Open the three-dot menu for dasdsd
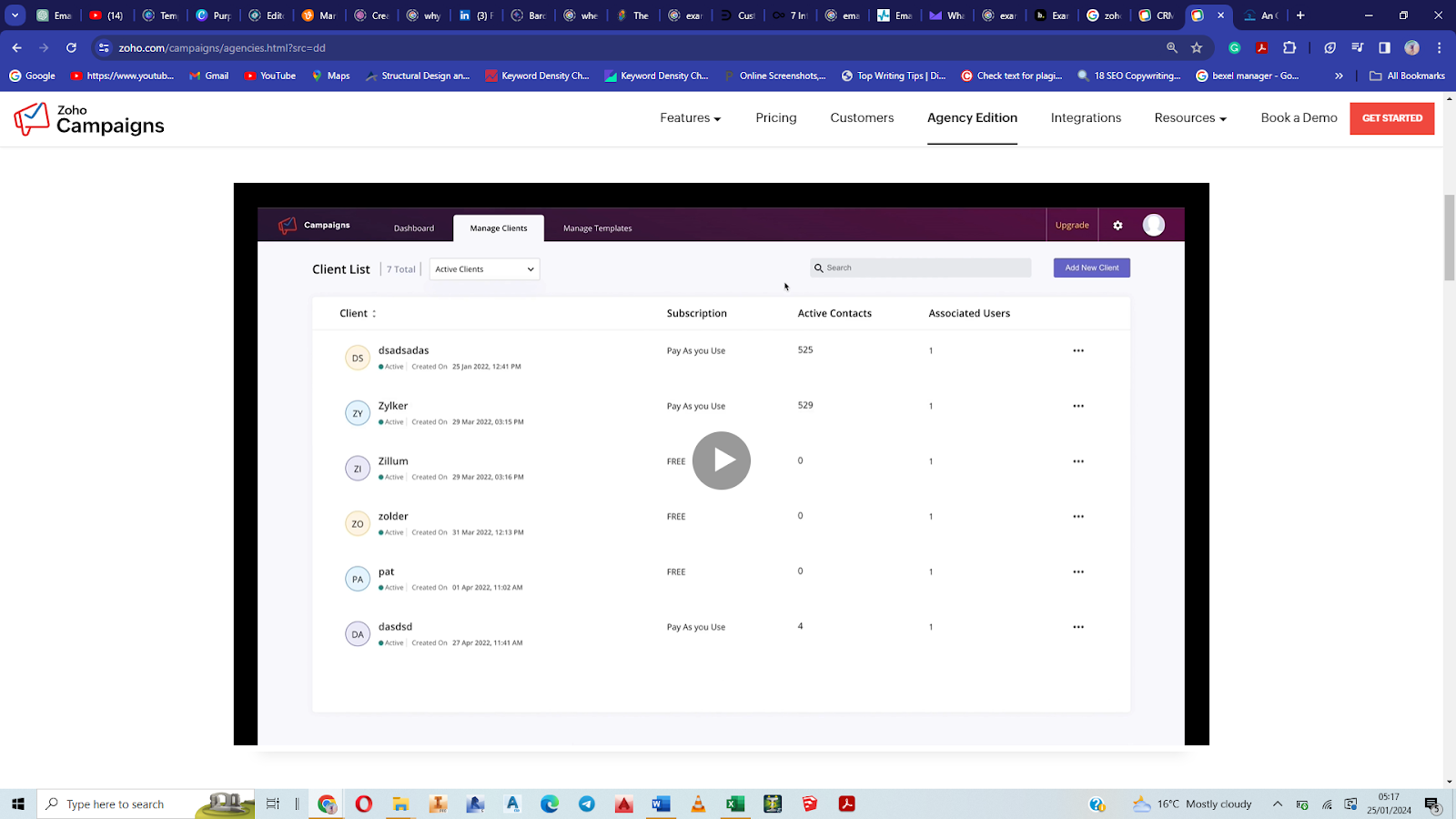This screenshot has width=1456, height=819. [1078, 627]
